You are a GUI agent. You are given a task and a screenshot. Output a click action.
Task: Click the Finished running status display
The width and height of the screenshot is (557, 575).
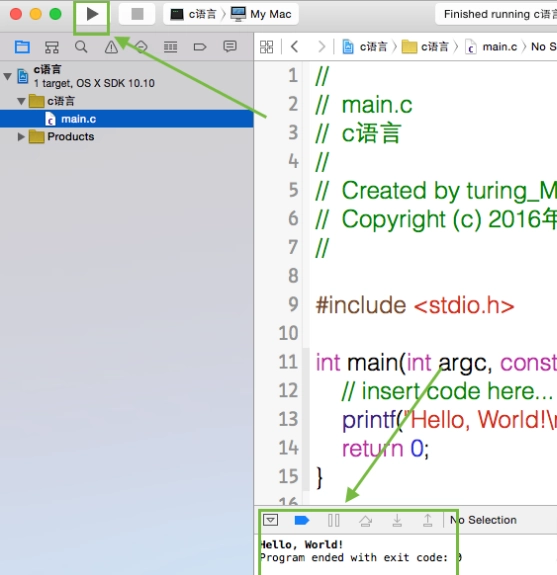[496, 14]
